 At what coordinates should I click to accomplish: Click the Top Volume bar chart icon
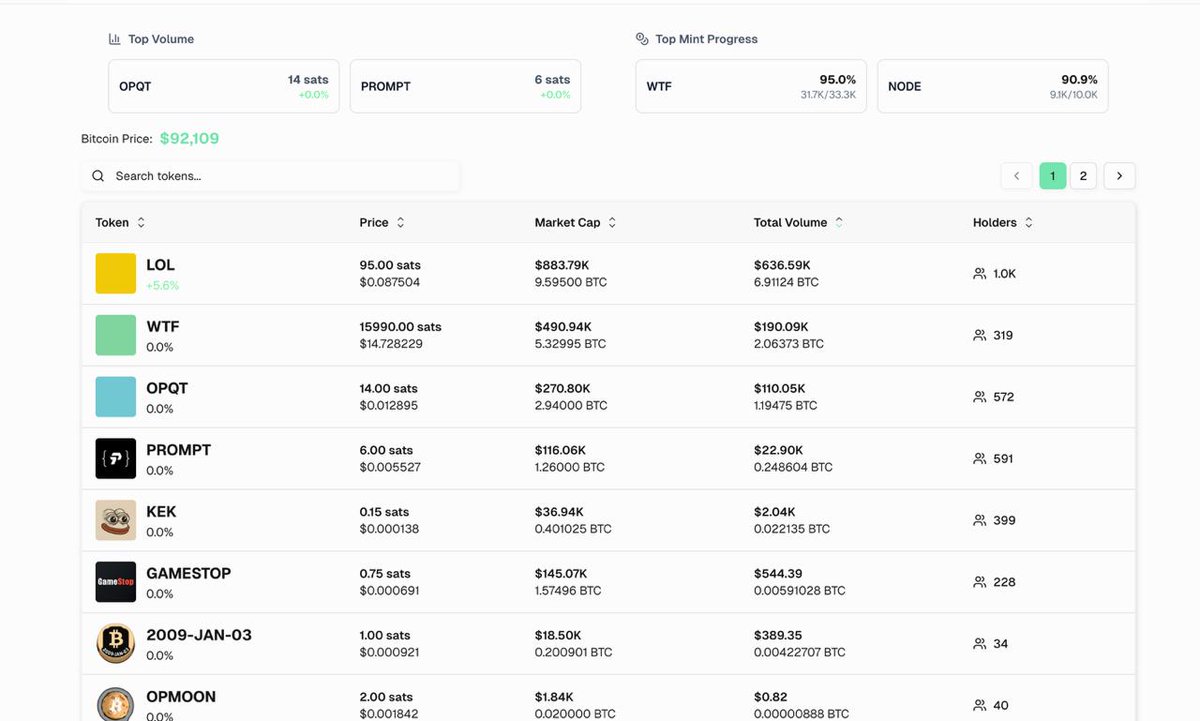tap(114, 39)
